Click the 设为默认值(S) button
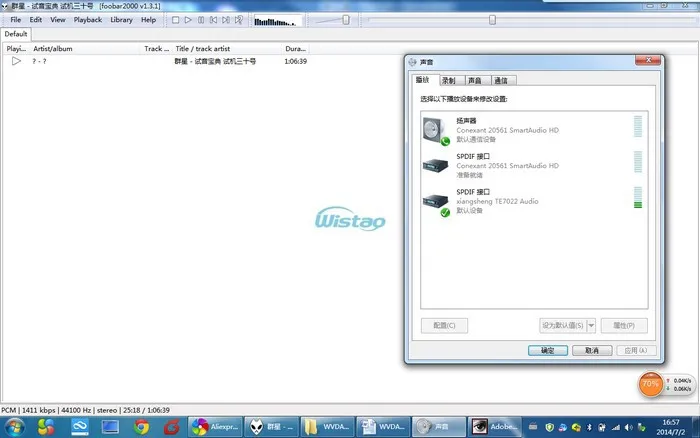700x438 pixels. [x=562, y=325]
